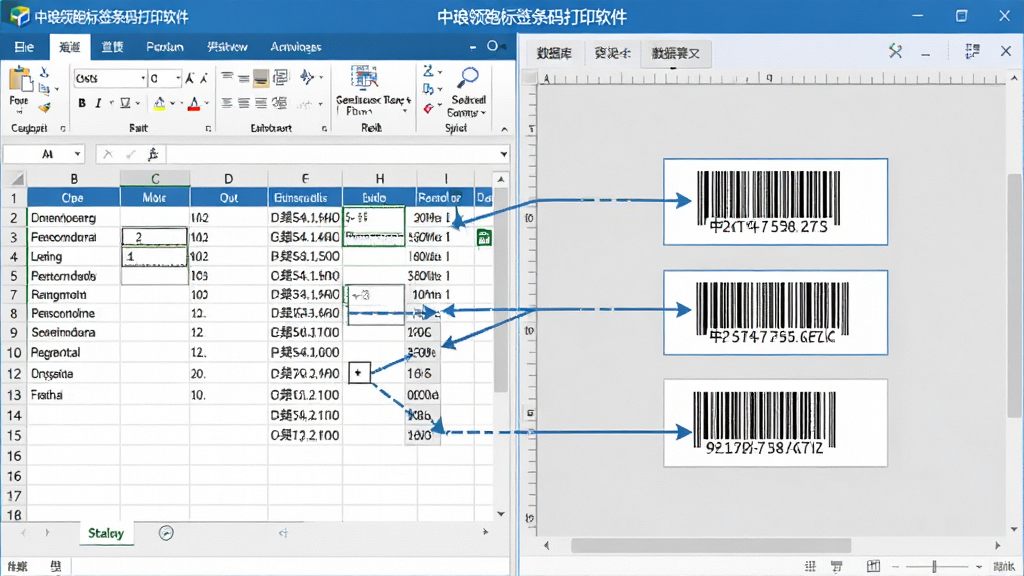
Task: Select column C header
Action: pyautogui.click(x=155, y=179)
